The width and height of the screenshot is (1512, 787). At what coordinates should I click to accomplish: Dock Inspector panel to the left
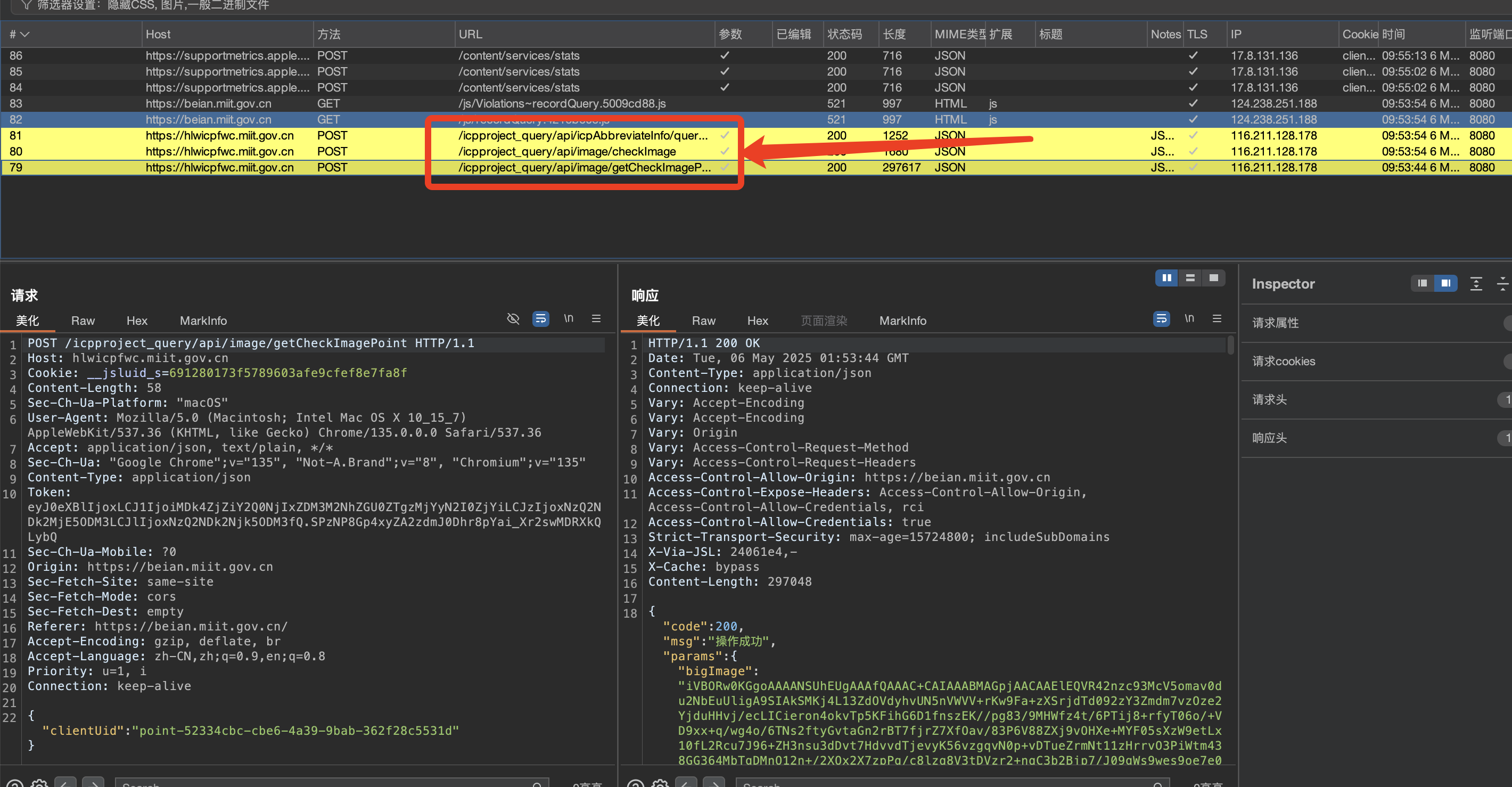[1421, 283]
